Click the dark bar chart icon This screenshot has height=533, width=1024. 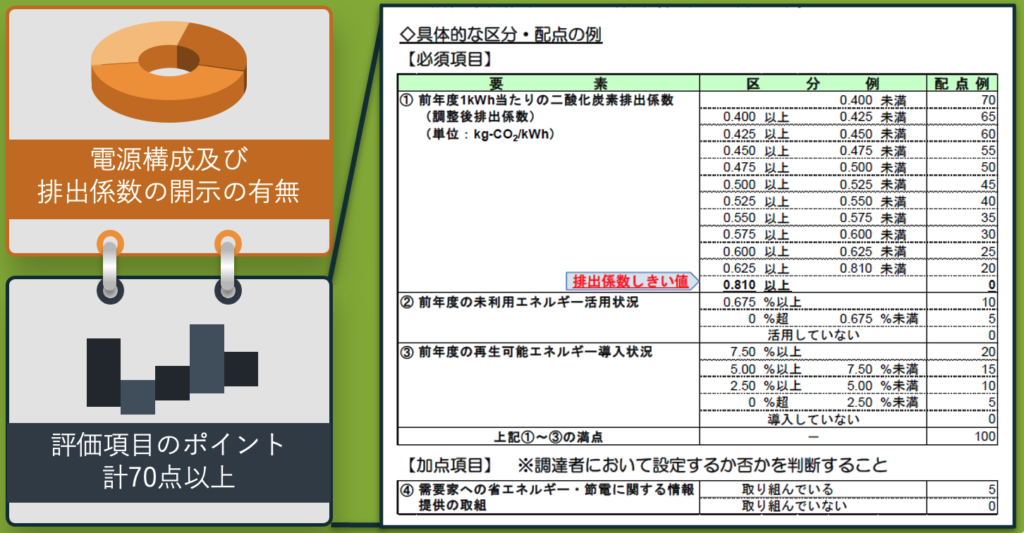[172, 367]
